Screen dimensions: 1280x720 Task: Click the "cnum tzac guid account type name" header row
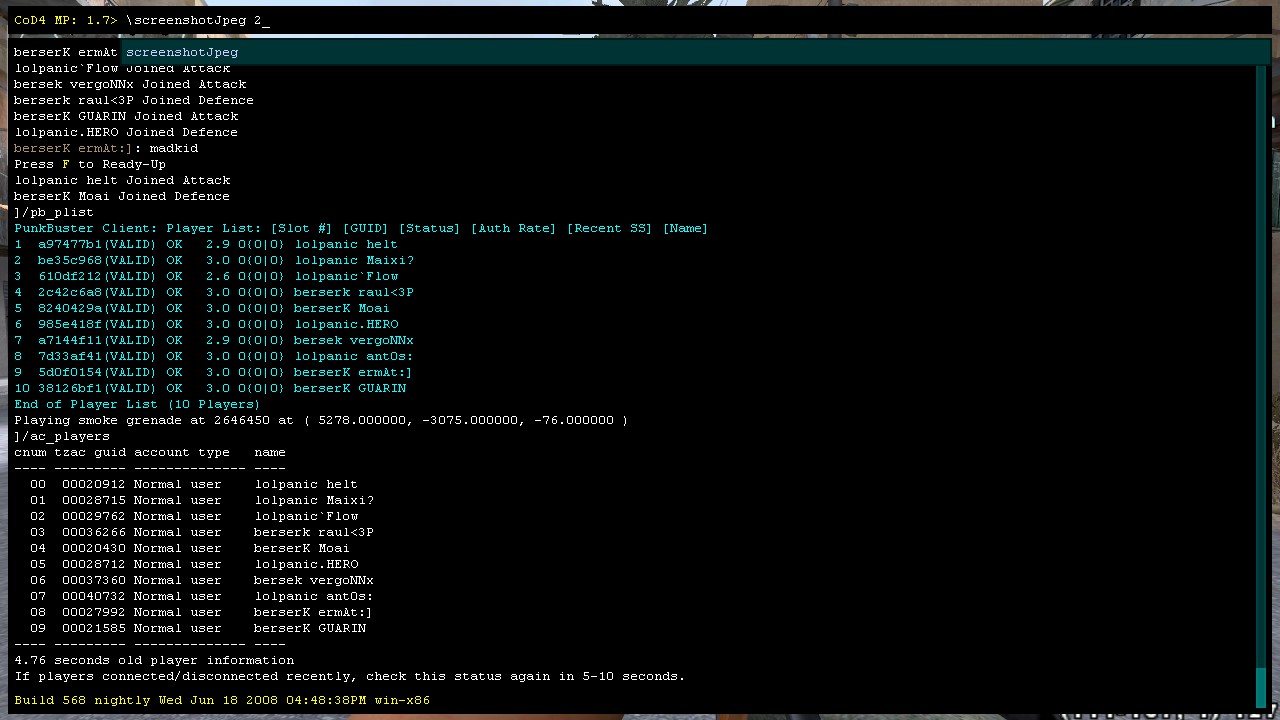point(150,452)
